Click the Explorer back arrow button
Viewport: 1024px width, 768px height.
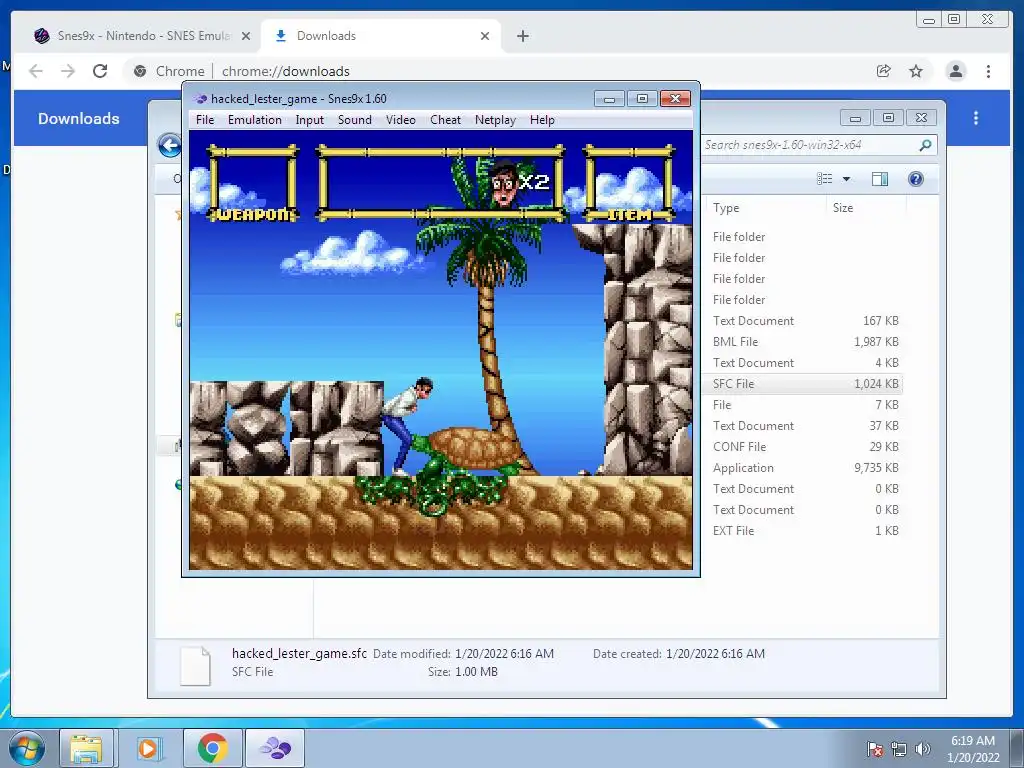[x=170, y=145]
